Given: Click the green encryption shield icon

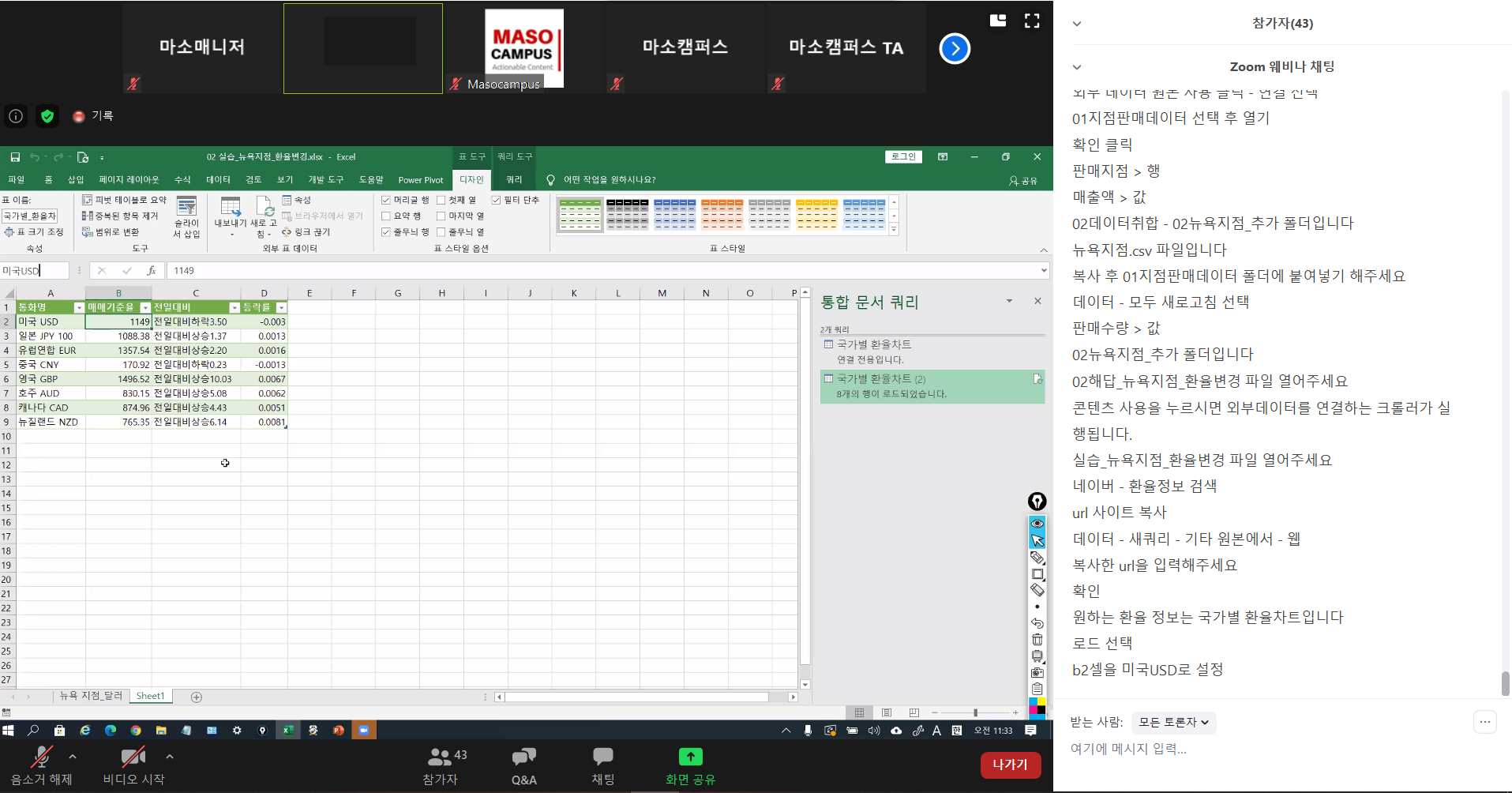Looking at the screenshot, I should tap(47, 116).
